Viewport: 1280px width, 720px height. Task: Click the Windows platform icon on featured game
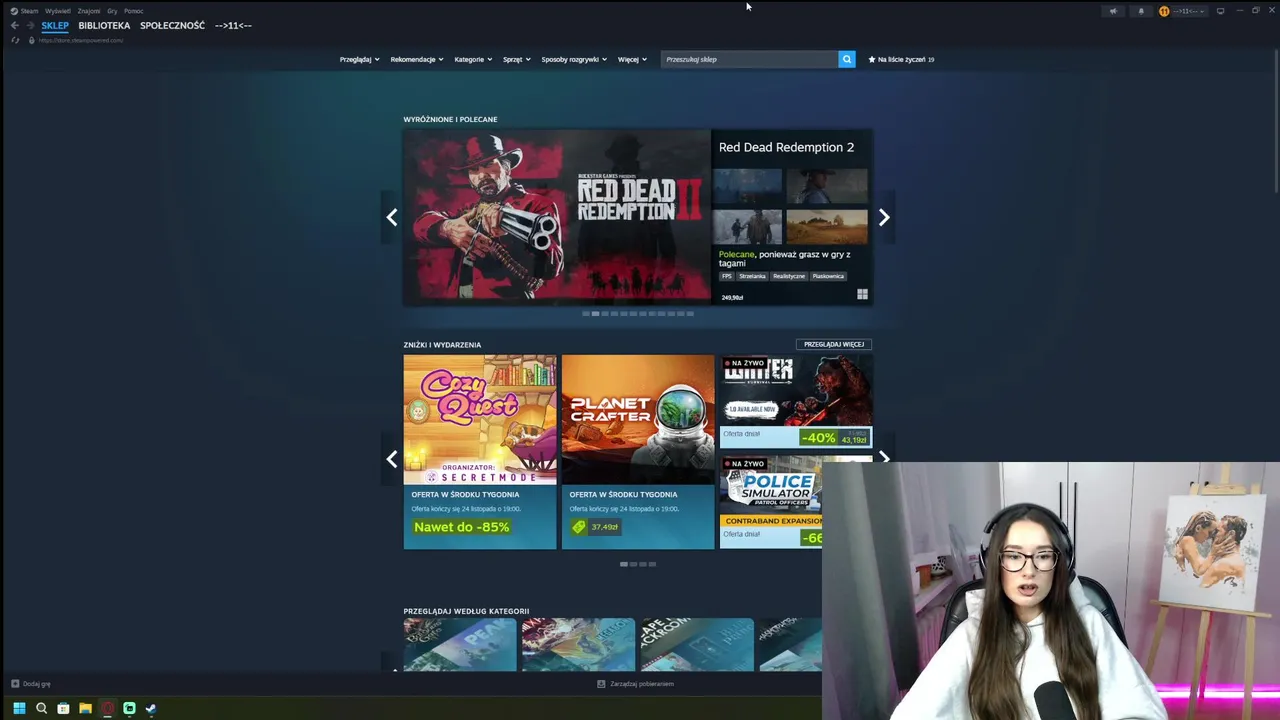[x=862, y=294]
